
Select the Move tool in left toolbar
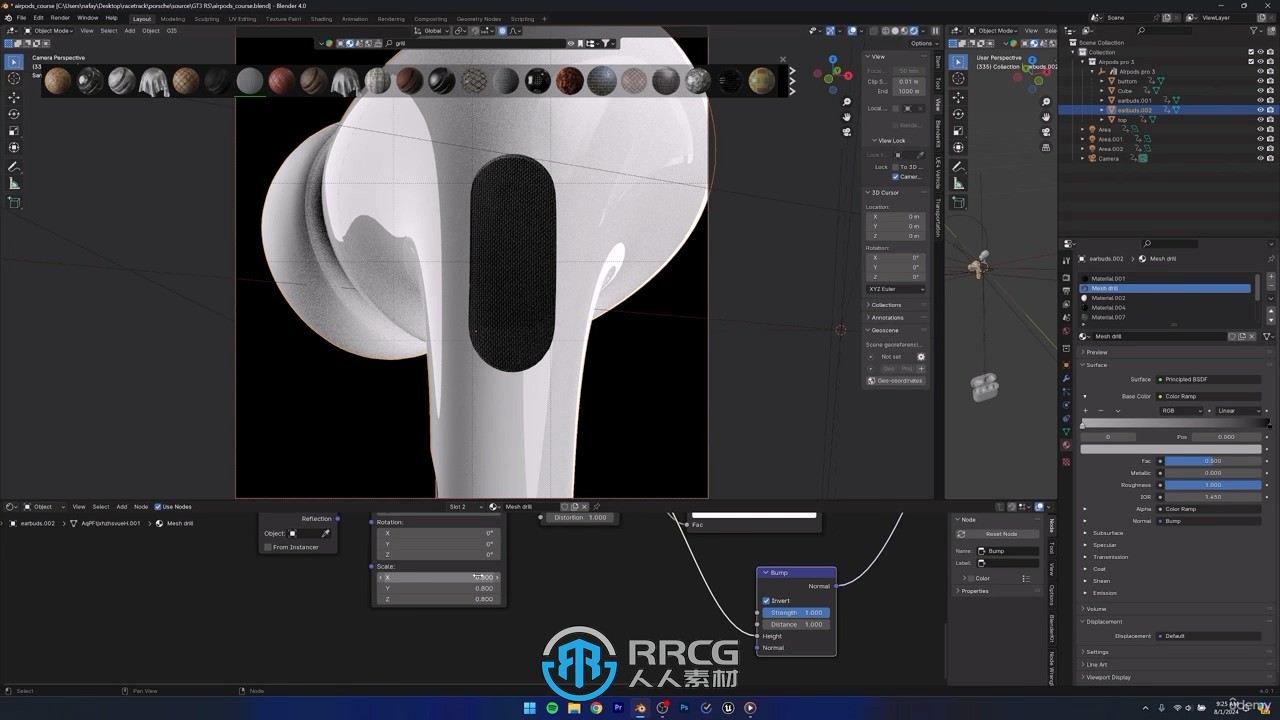coord(14,97)
